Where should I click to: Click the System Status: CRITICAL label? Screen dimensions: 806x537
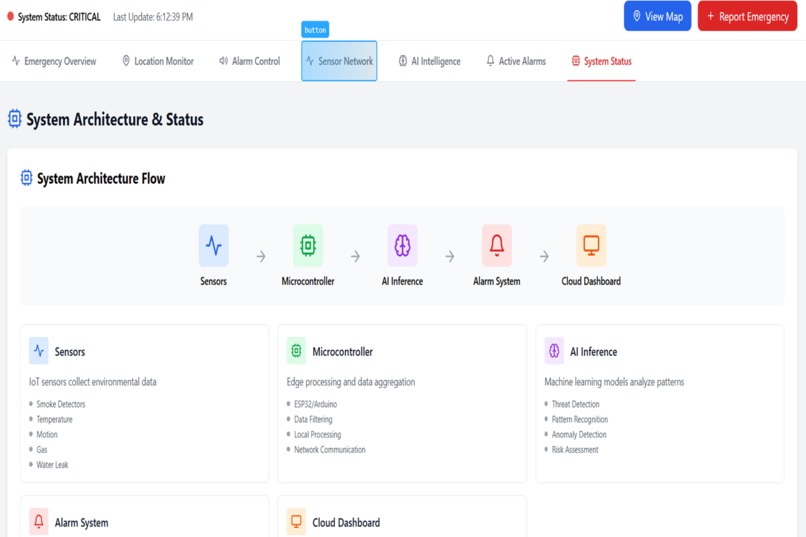[x=59, y=17]
